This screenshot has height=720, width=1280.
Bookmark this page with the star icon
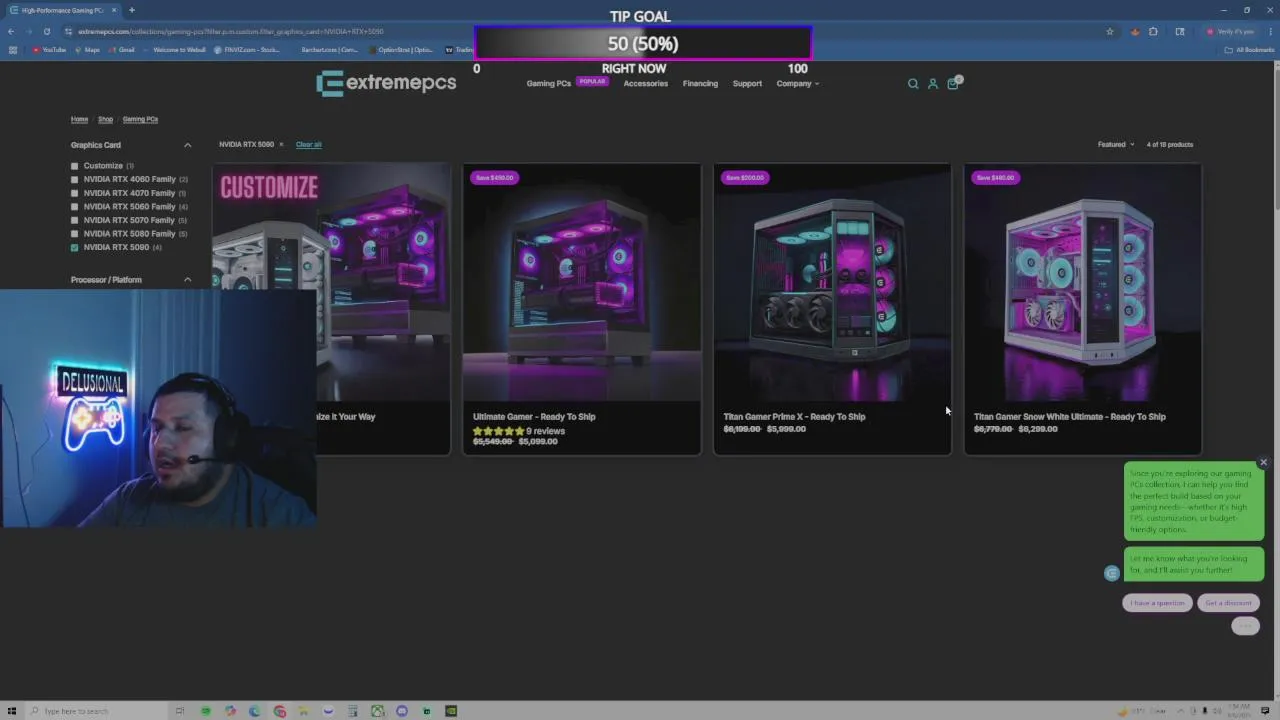pyautogui.click(x=1109, y=31)
